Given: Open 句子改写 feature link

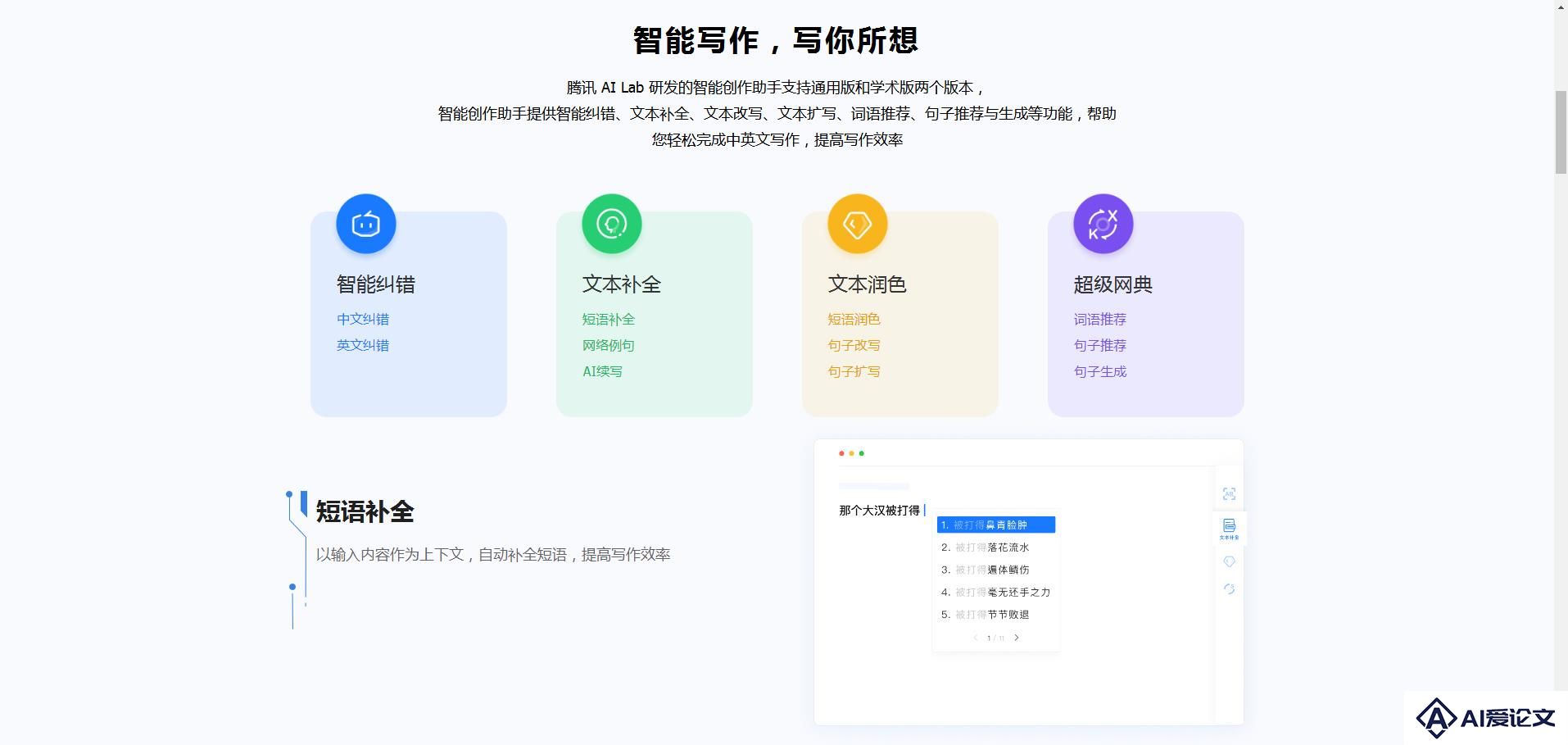Looking at the screenshot, I should coord(854,345).
